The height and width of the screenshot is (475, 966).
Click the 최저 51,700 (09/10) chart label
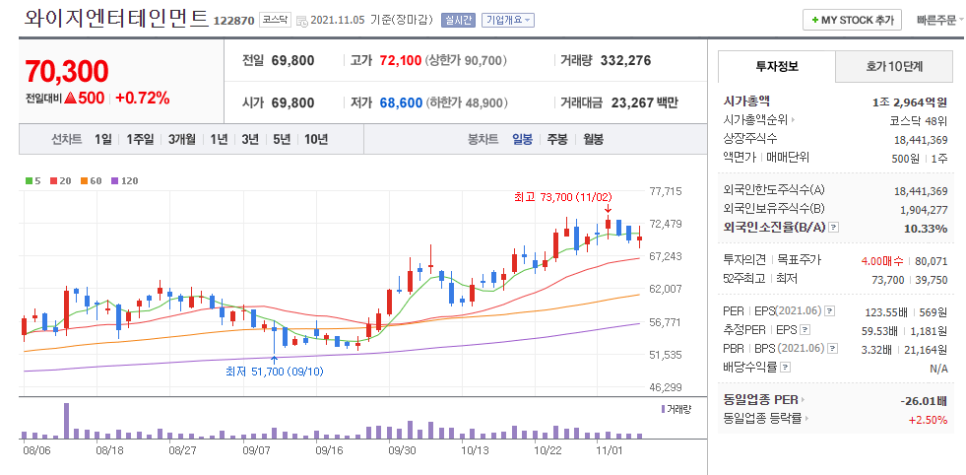tap(274, 371)
